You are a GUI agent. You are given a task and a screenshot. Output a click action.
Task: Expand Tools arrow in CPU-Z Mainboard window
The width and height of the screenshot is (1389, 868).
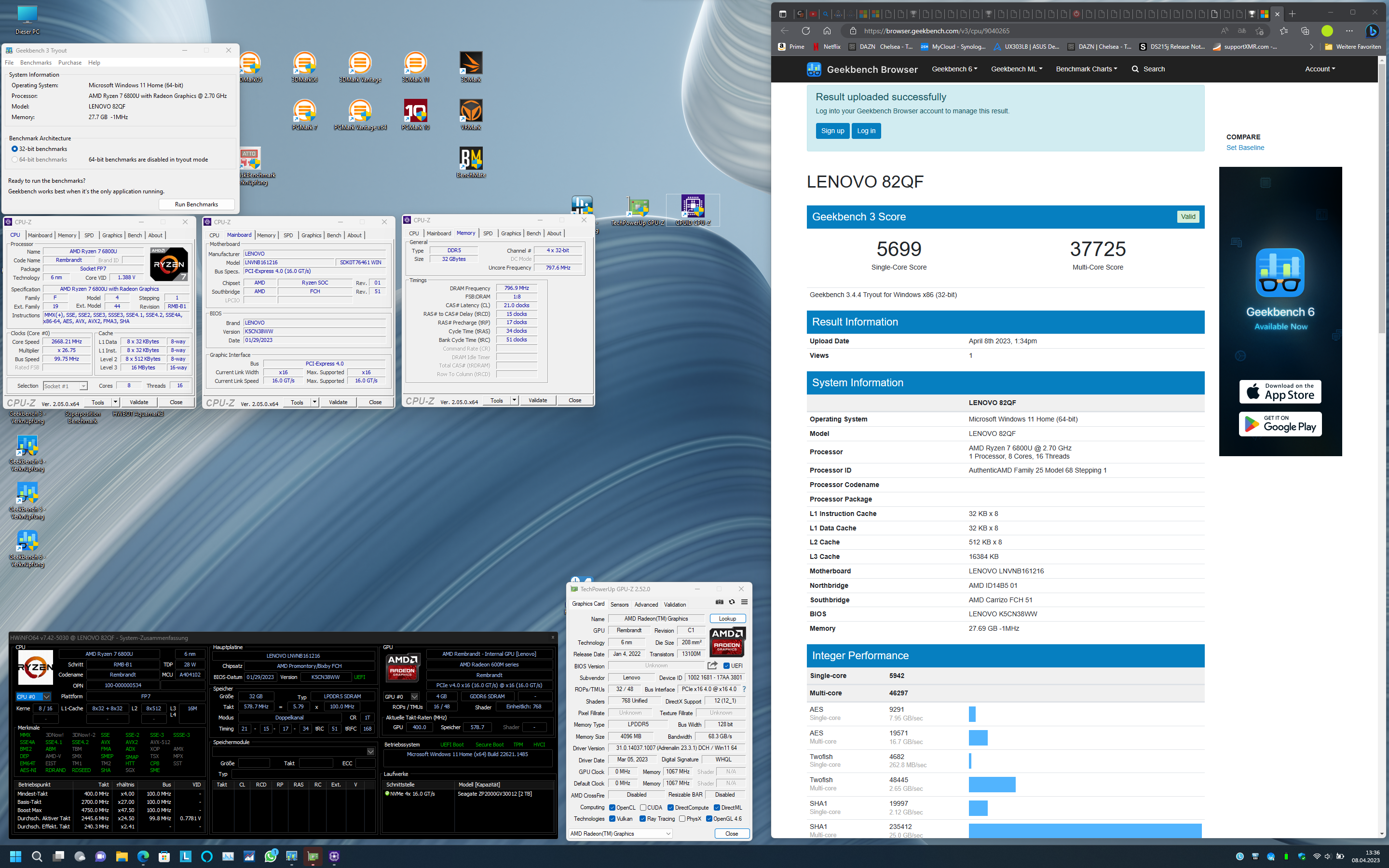click(x=314, y=403)
